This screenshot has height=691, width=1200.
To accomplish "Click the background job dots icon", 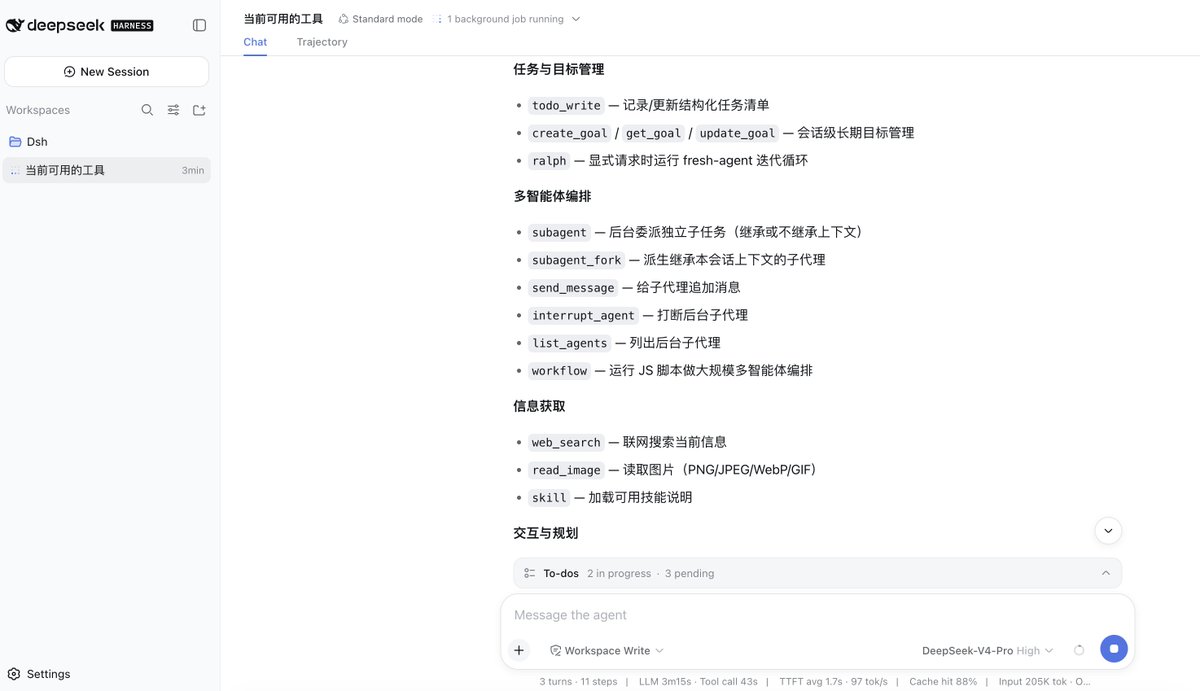I will pos(438,19).
